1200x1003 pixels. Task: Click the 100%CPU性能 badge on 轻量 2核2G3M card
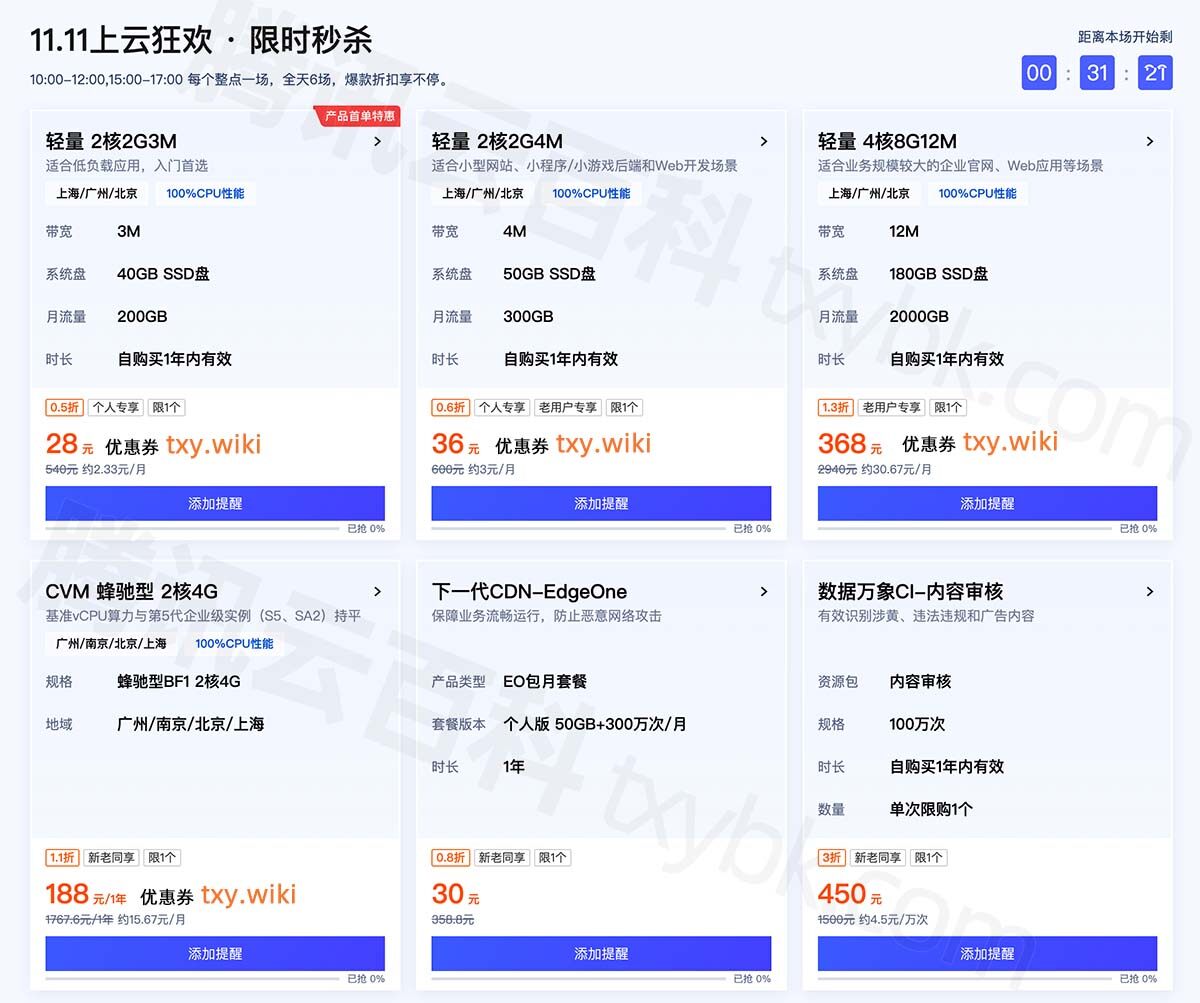tap(205, 193)
